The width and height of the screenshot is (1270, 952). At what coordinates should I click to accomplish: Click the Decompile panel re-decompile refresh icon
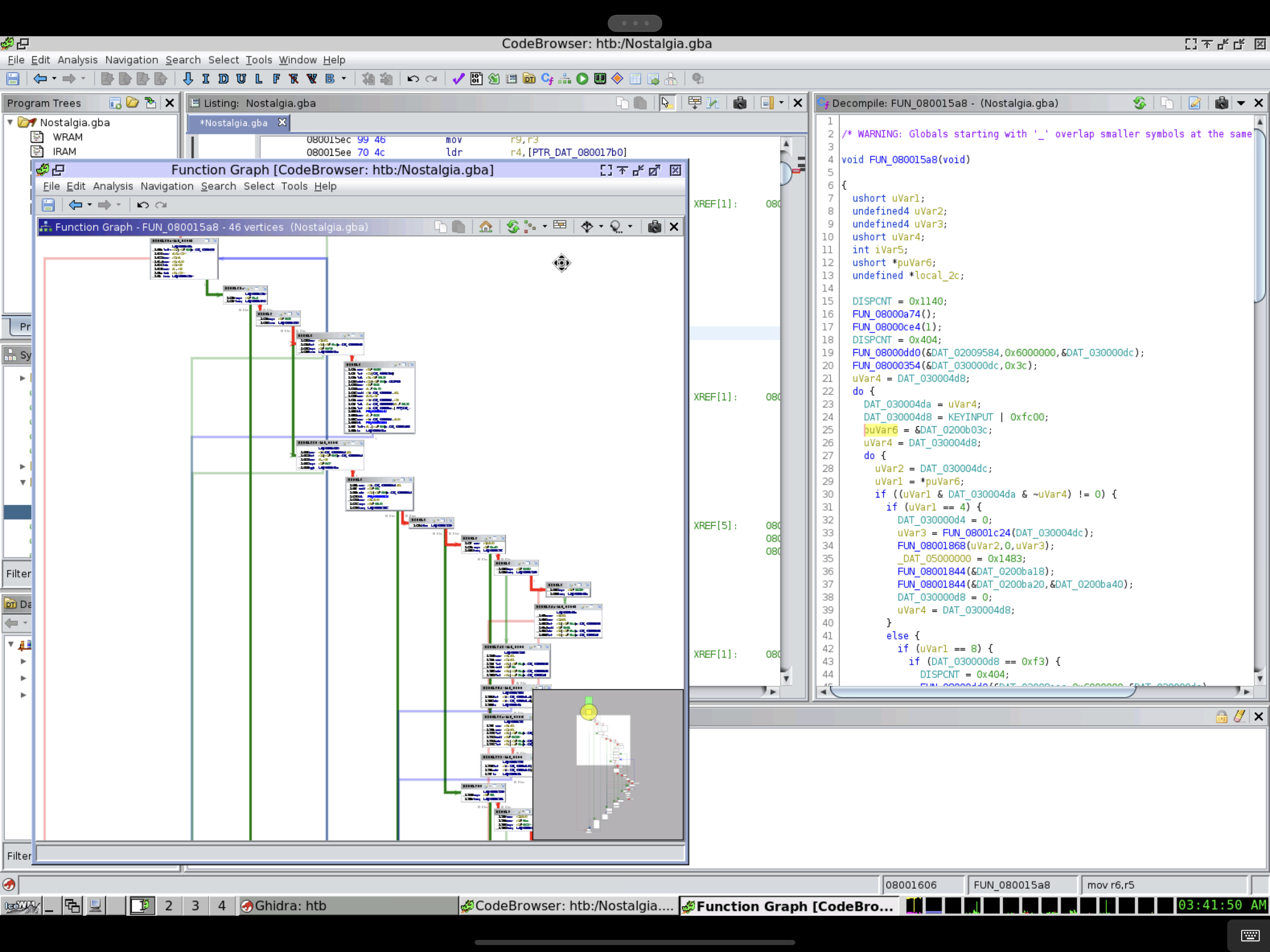point(1140,103)
